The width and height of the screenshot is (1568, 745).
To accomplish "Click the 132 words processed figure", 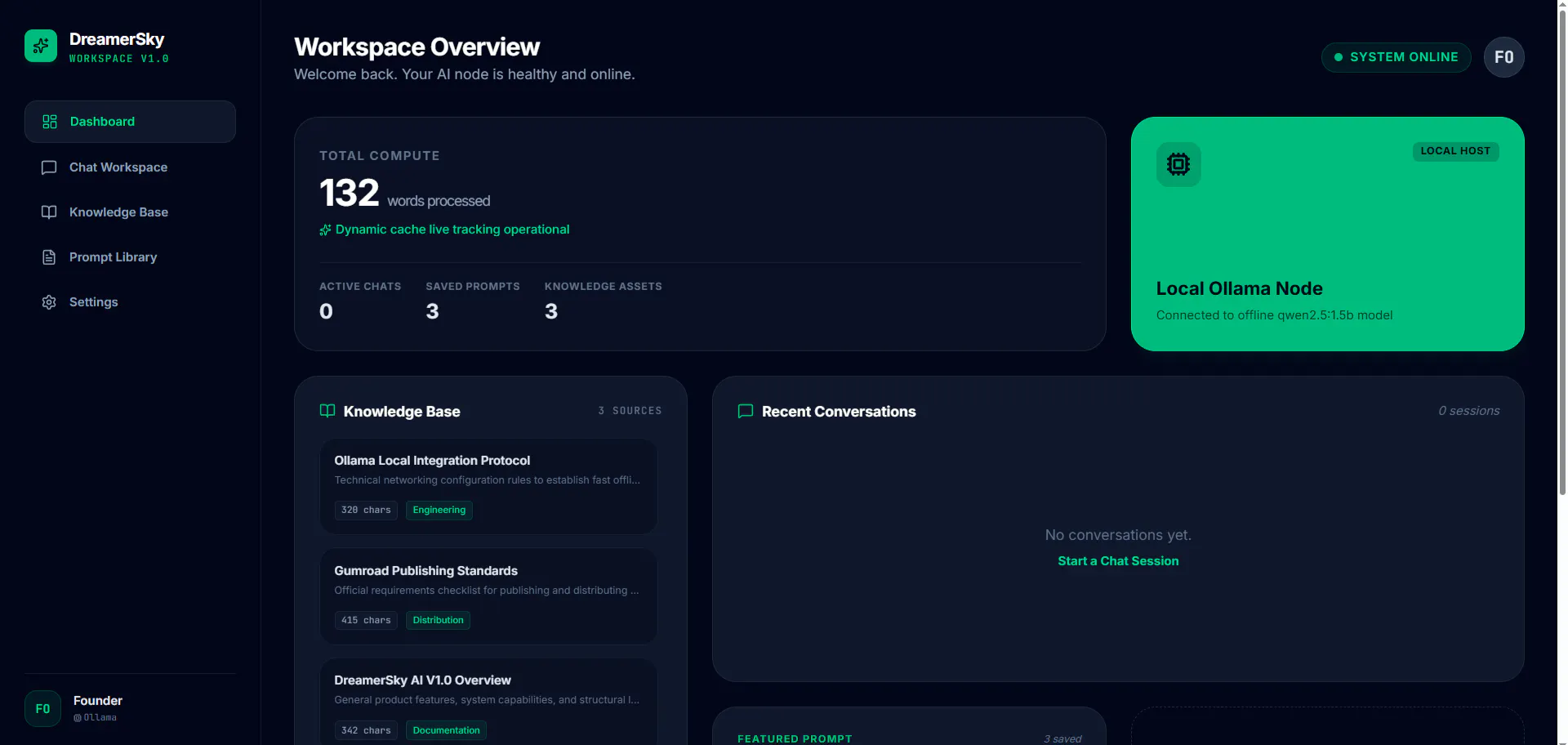I will (404, 194).
